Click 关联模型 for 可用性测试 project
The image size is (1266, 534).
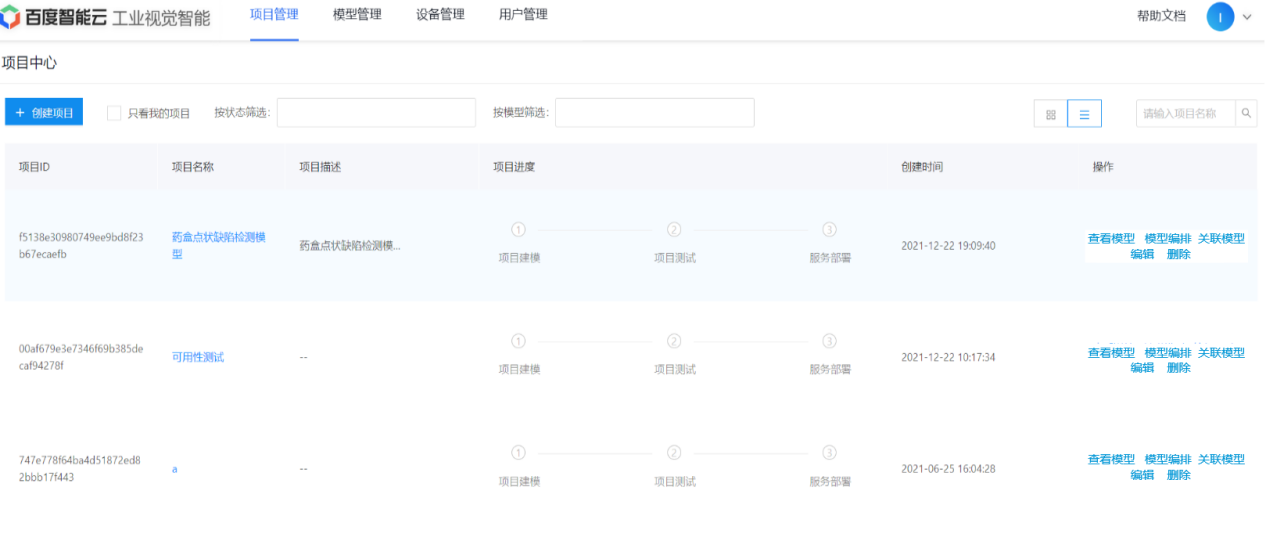click(x=1221, y=352)
